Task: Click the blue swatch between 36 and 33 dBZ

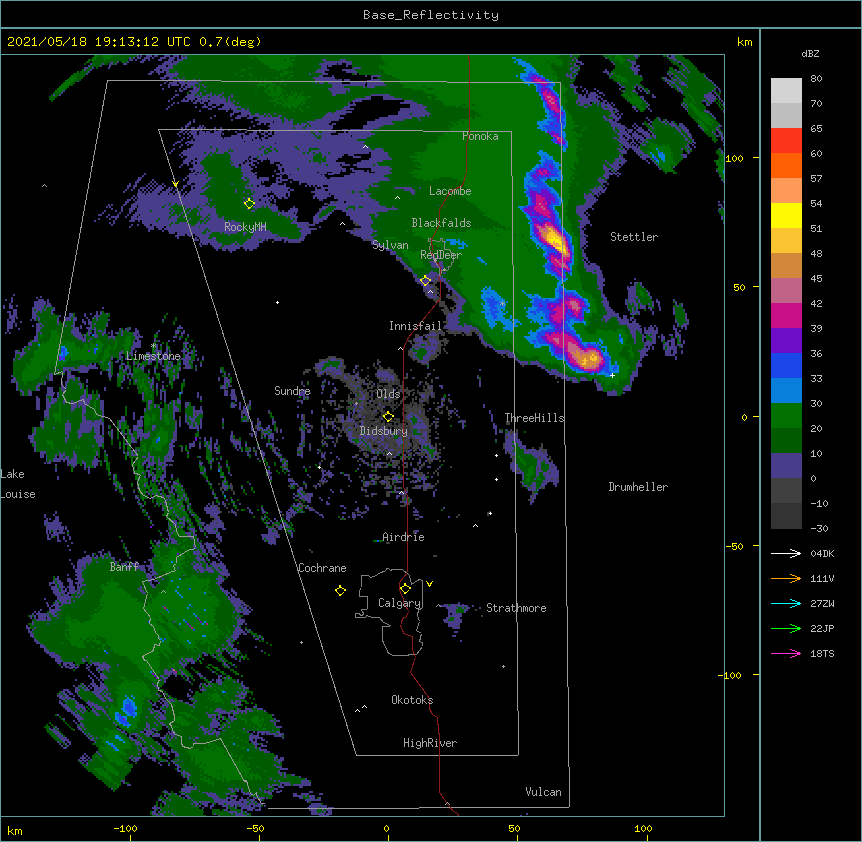Action: click(786, 366)
